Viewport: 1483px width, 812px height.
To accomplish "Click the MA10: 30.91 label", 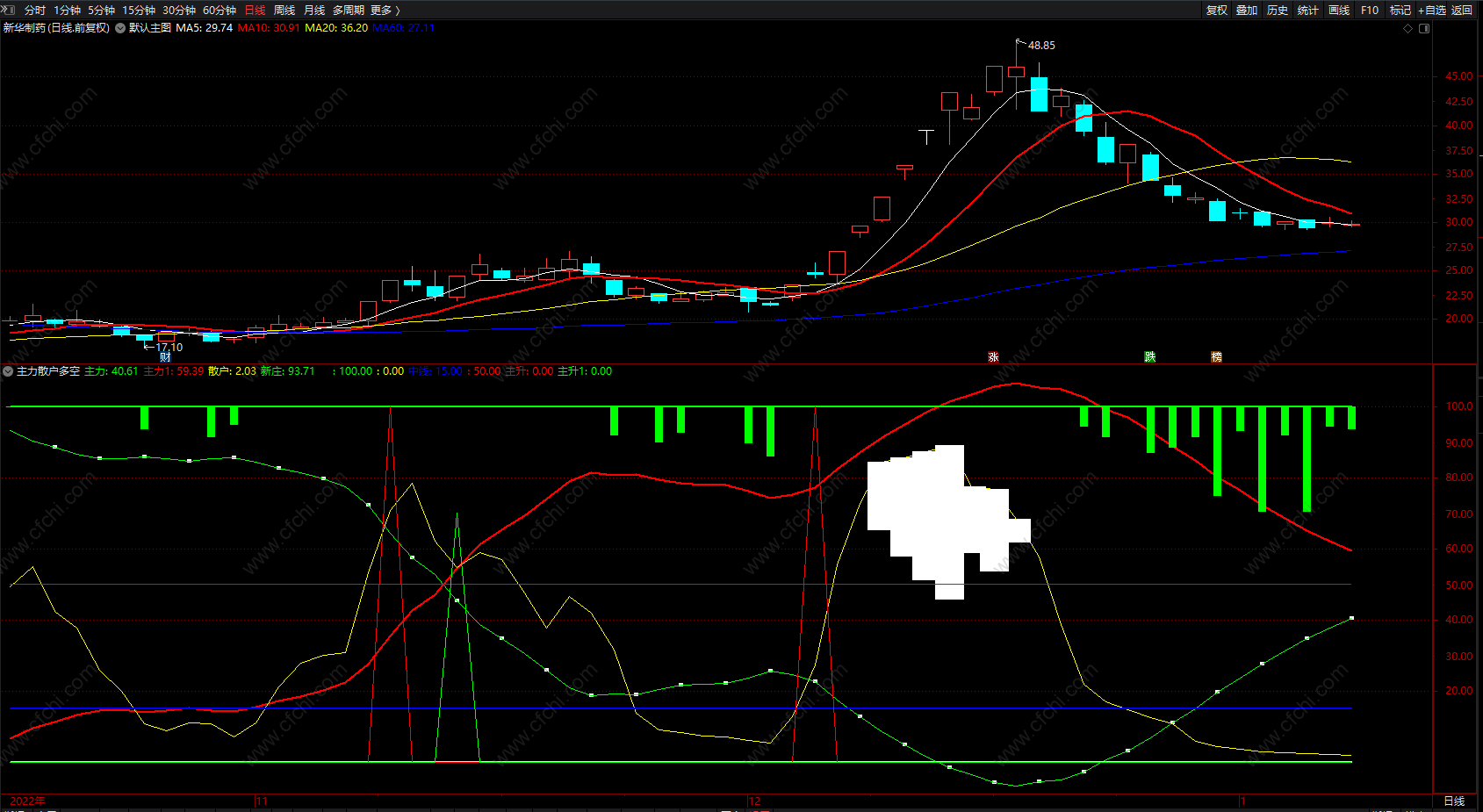I will [269, 28].
